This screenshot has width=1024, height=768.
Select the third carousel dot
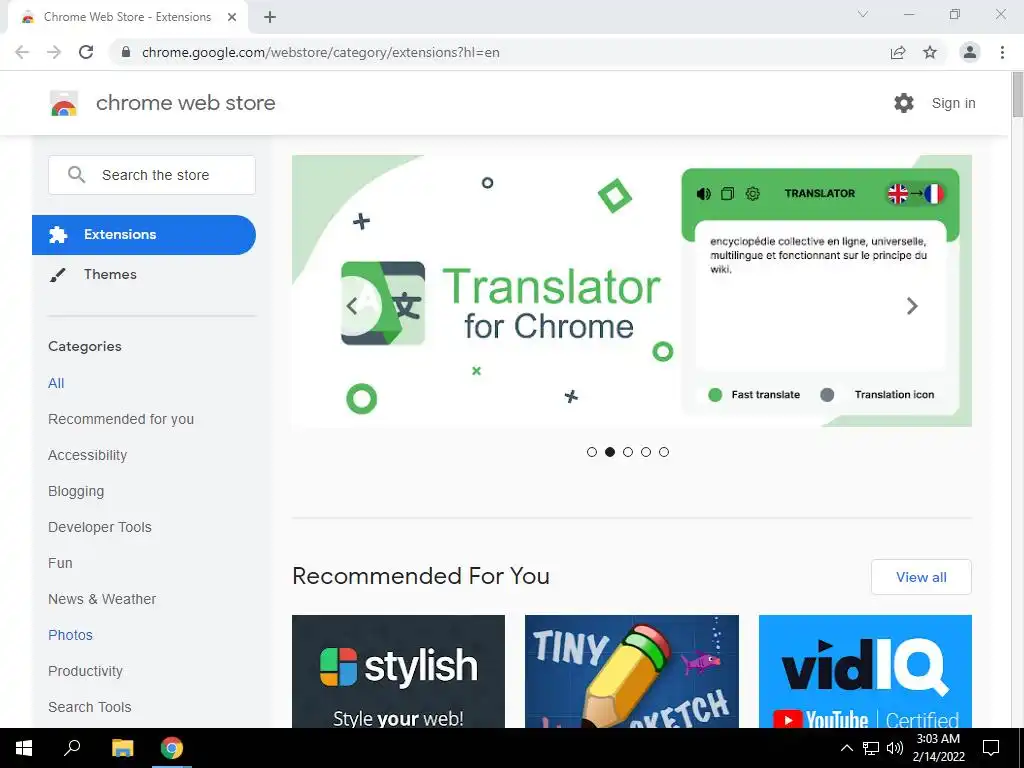point(628,452)
